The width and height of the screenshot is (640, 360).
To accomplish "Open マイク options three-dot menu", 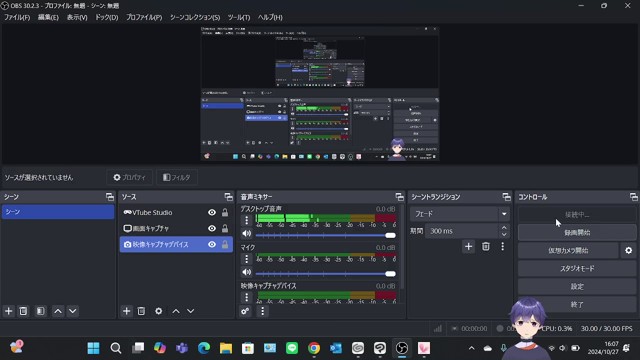I will pos(247,259).
